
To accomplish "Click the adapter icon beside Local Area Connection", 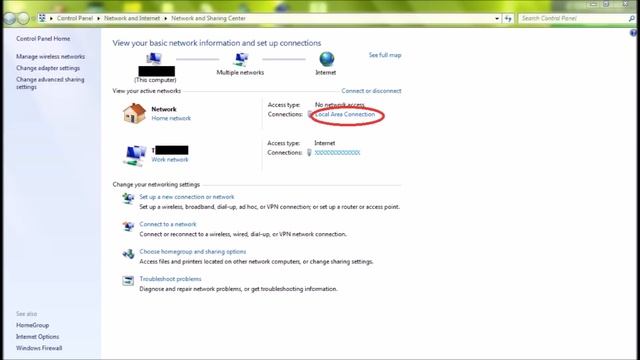I will [310, 114].
